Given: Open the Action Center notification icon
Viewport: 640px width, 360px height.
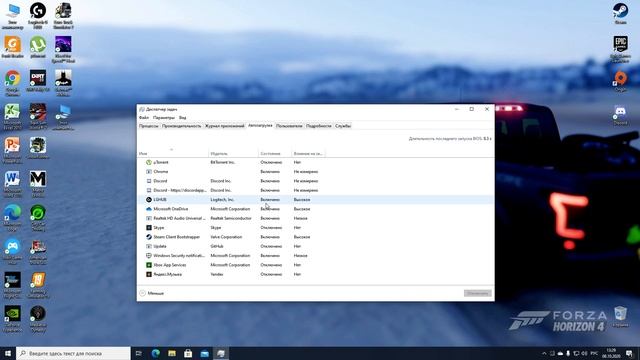Looking at the screenshot, I should tap(629, 353).
